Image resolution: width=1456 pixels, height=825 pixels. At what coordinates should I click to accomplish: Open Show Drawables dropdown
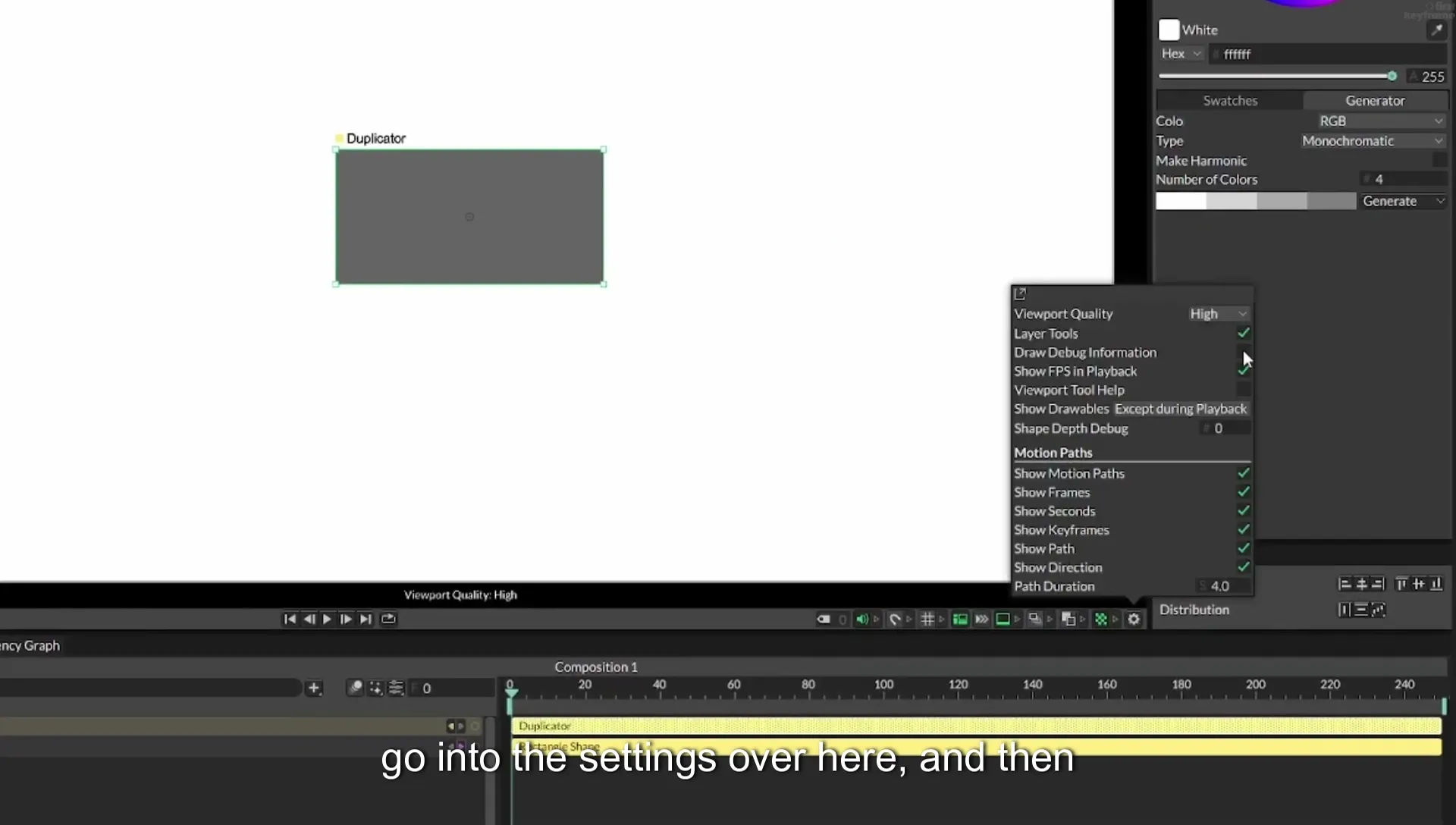1181,409
